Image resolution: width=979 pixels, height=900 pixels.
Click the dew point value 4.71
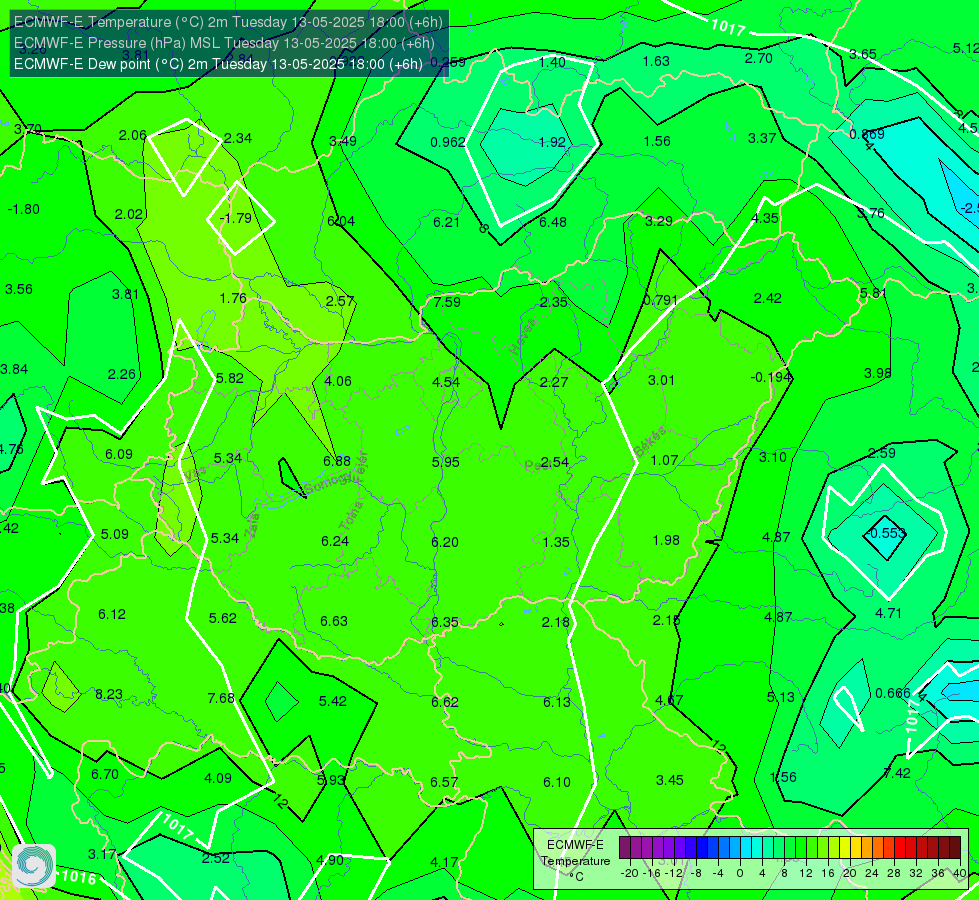click(888, 613)
